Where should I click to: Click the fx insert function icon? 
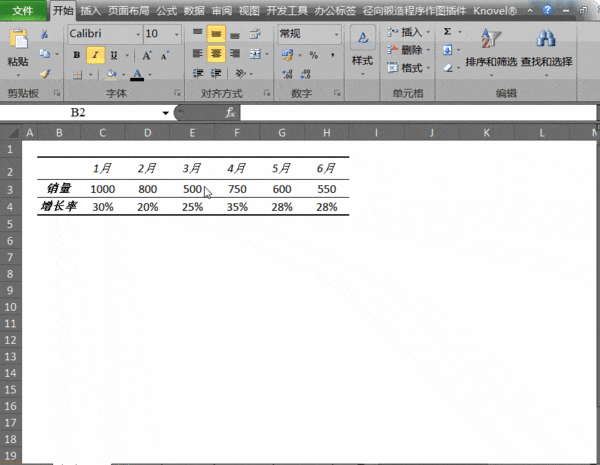pos(230,113)
